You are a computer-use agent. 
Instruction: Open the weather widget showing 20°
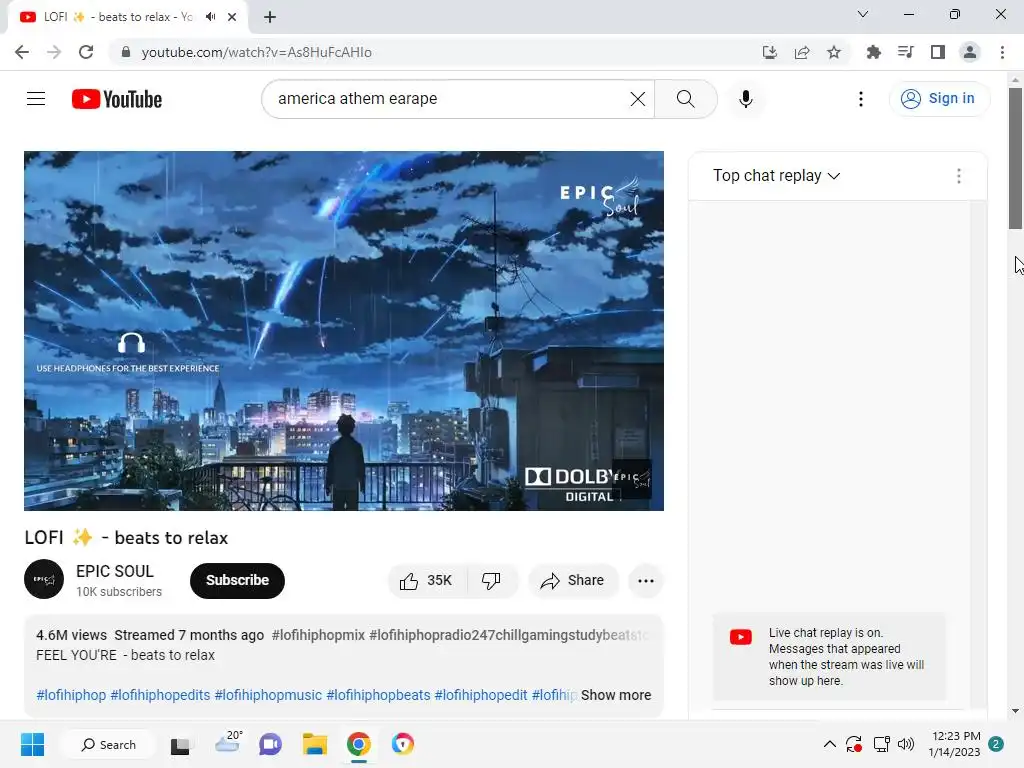[228, 743]
